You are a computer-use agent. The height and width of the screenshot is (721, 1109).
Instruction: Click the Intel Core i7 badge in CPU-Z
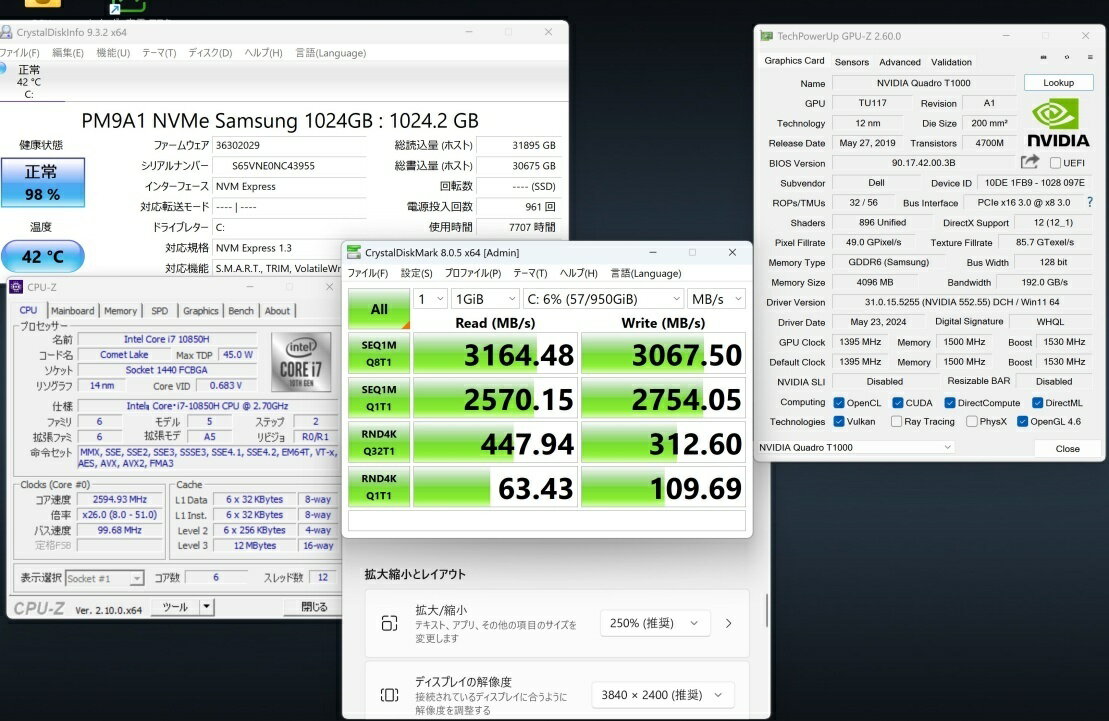coord(301,362)
